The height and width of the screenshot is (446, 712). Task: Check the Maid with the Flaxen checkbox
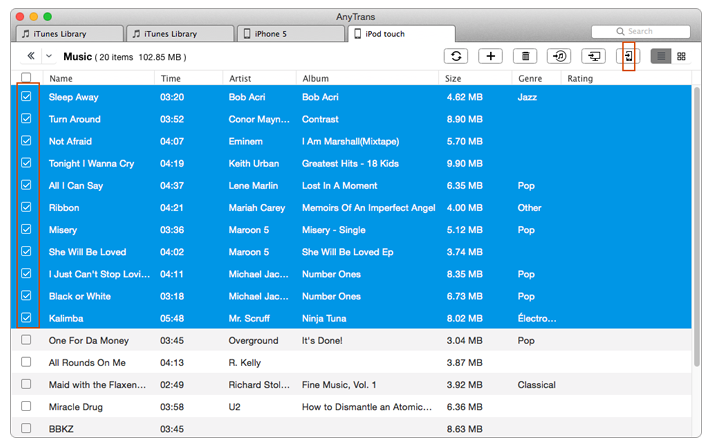point(26,384)
